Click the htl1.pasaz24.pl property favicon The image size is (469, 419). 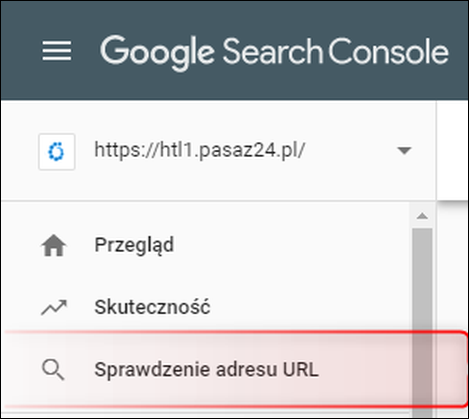[57, 152]
